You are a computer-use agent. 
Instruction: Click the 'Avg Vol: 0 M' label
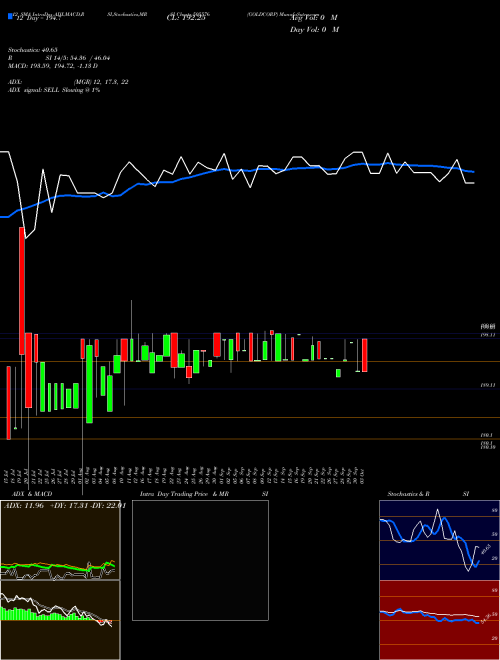pos(314,18)
